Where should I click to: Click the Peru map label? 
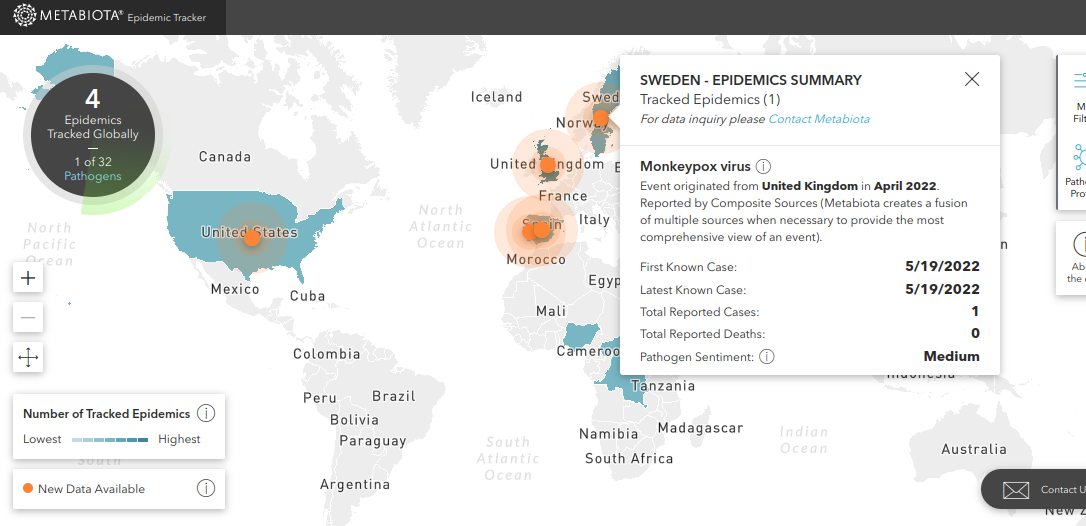click(x=320, y=398)
